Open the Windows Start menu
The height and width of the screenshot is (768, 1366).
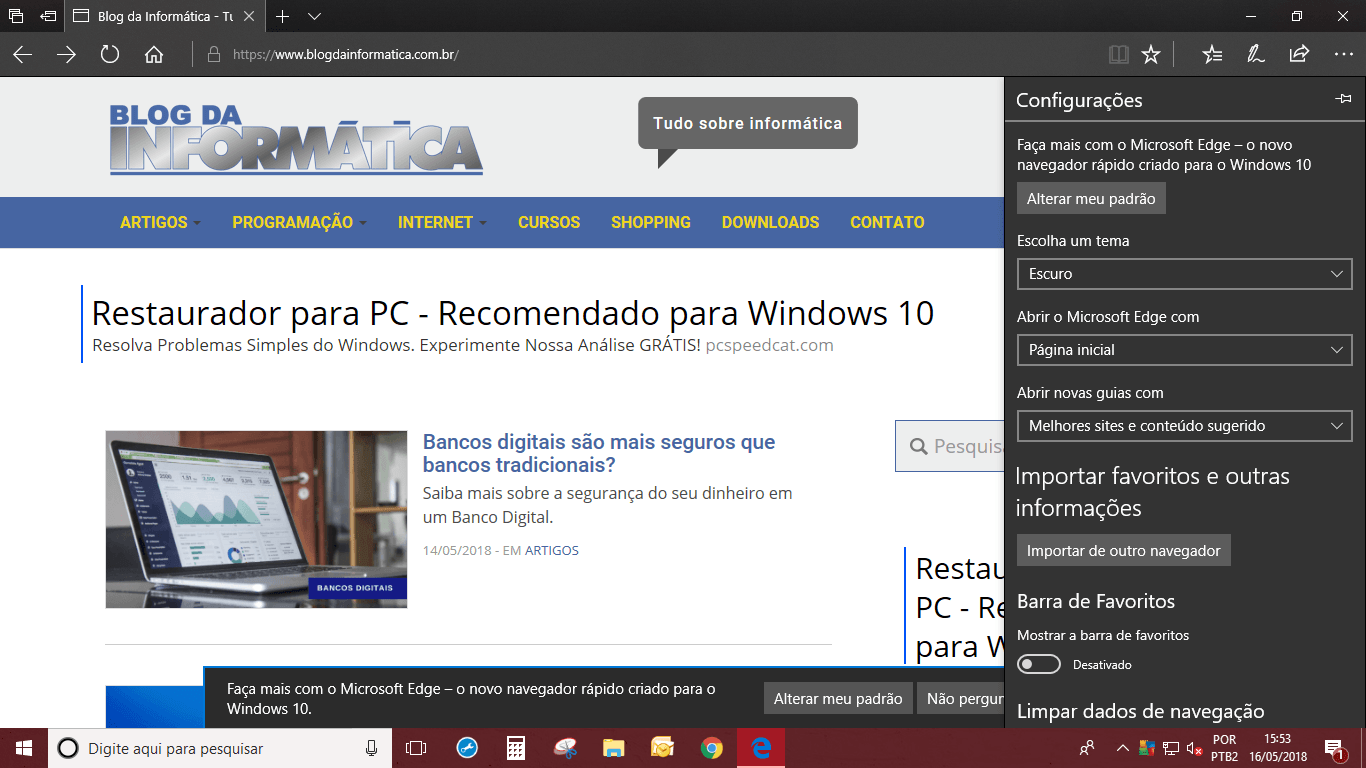click(x=24, y=748)
